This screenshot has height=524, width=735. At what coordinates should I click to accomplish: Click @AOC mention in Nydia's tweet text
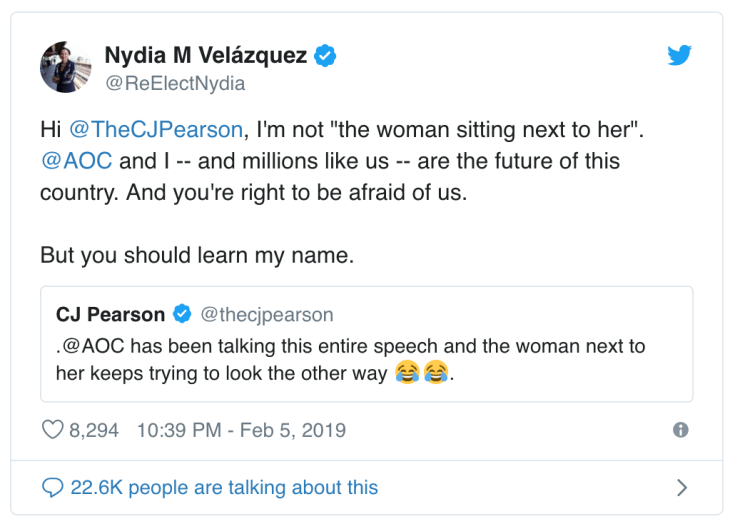(77, 161)
